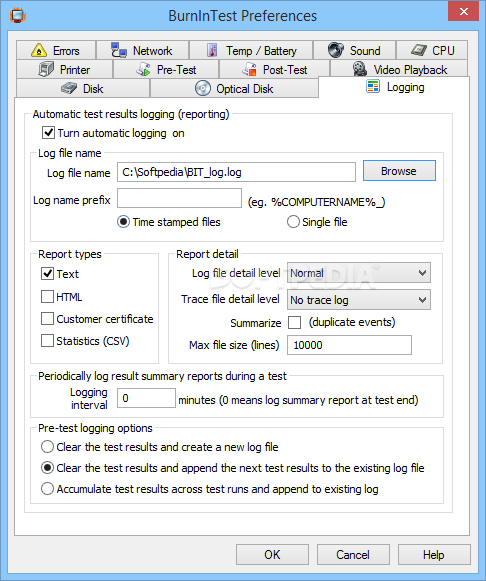Choose Clear results and create new log file
The width and height of the screenshot is (486, 581).
click(47, 447)
